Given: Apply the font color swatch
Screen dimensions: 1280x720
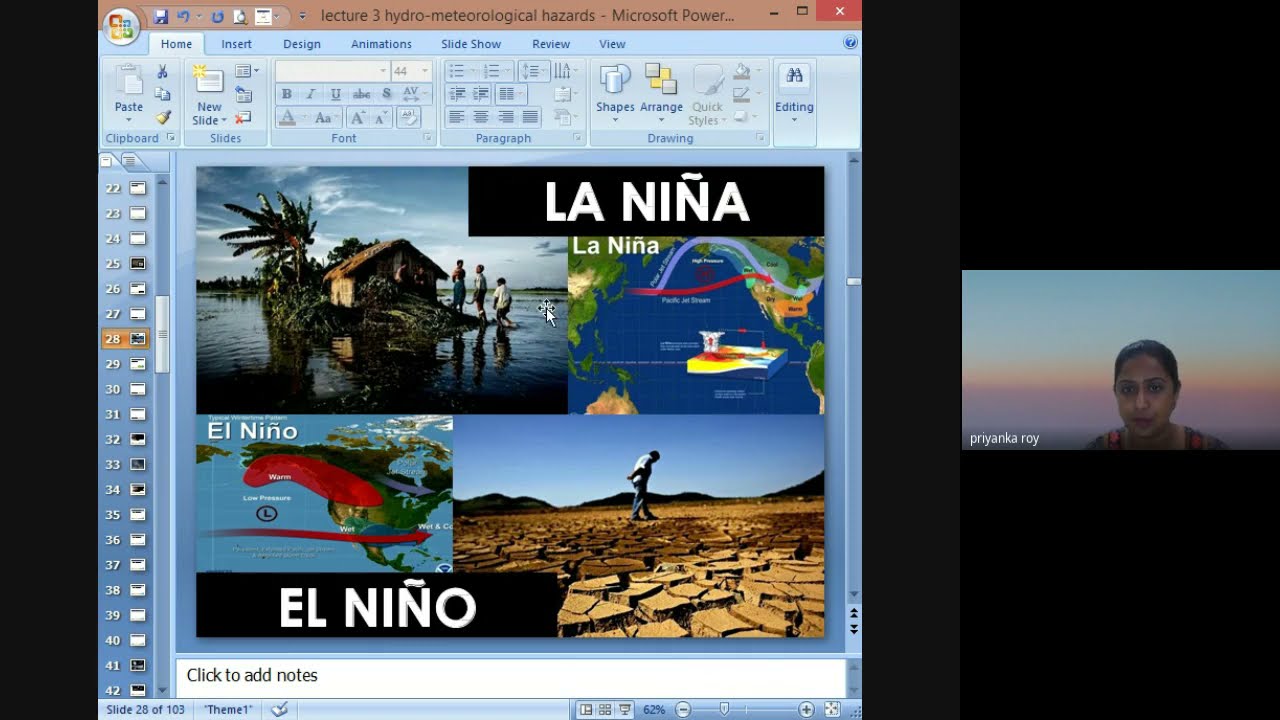Looking at the screenshot, I should coord(286,118).
